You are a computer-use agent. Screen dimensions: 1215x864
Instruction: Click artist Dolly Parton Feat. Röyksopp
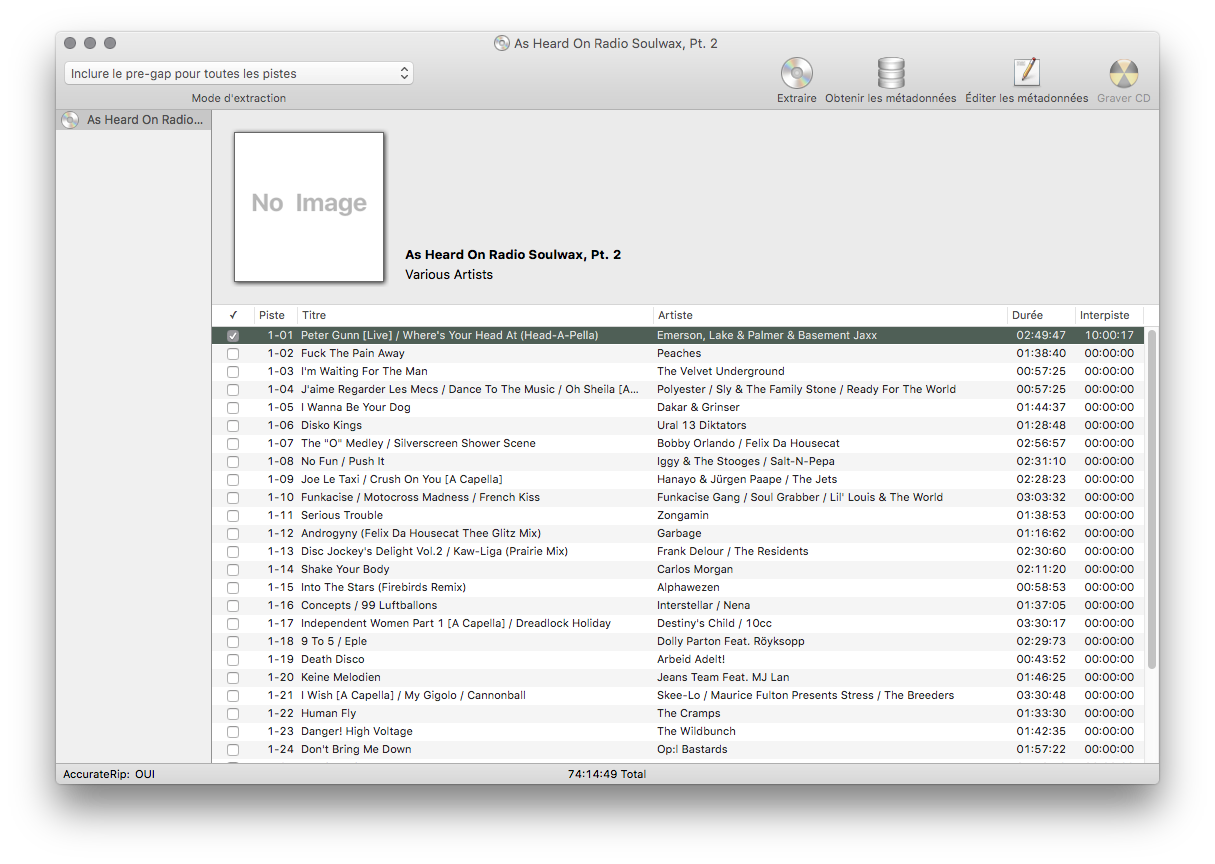731,642
